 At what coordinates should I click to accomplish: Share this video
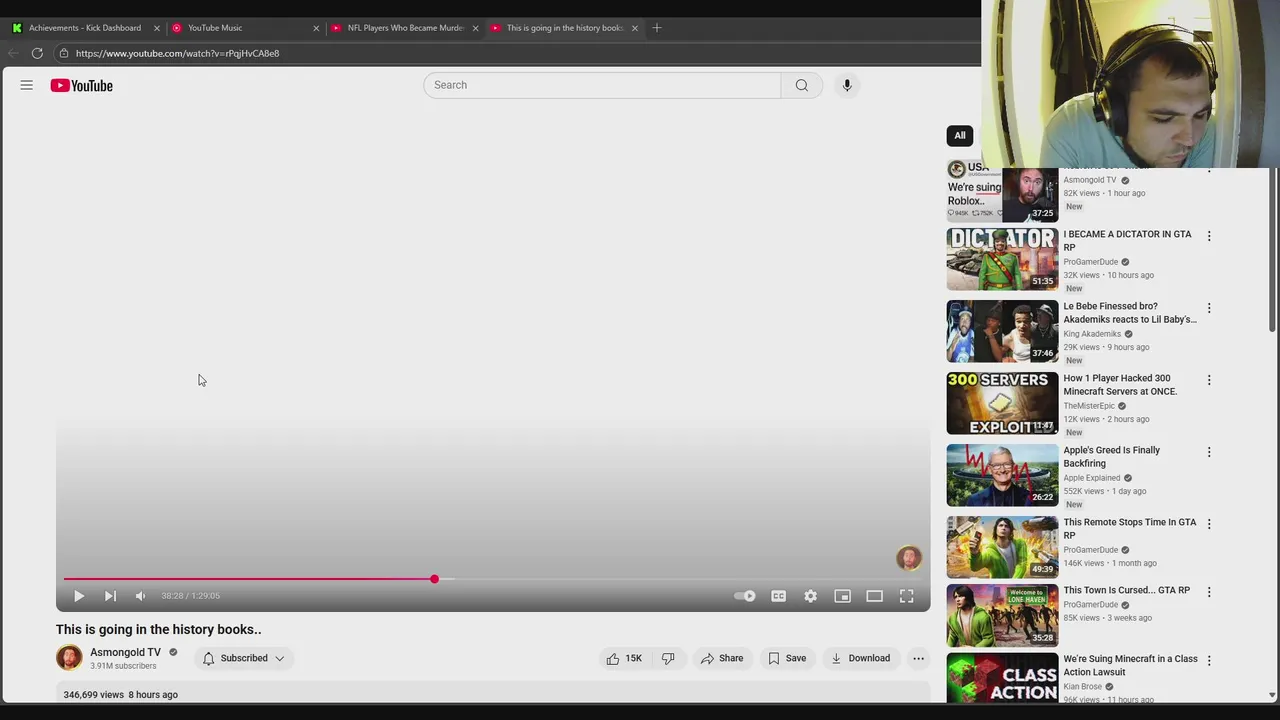722,658
